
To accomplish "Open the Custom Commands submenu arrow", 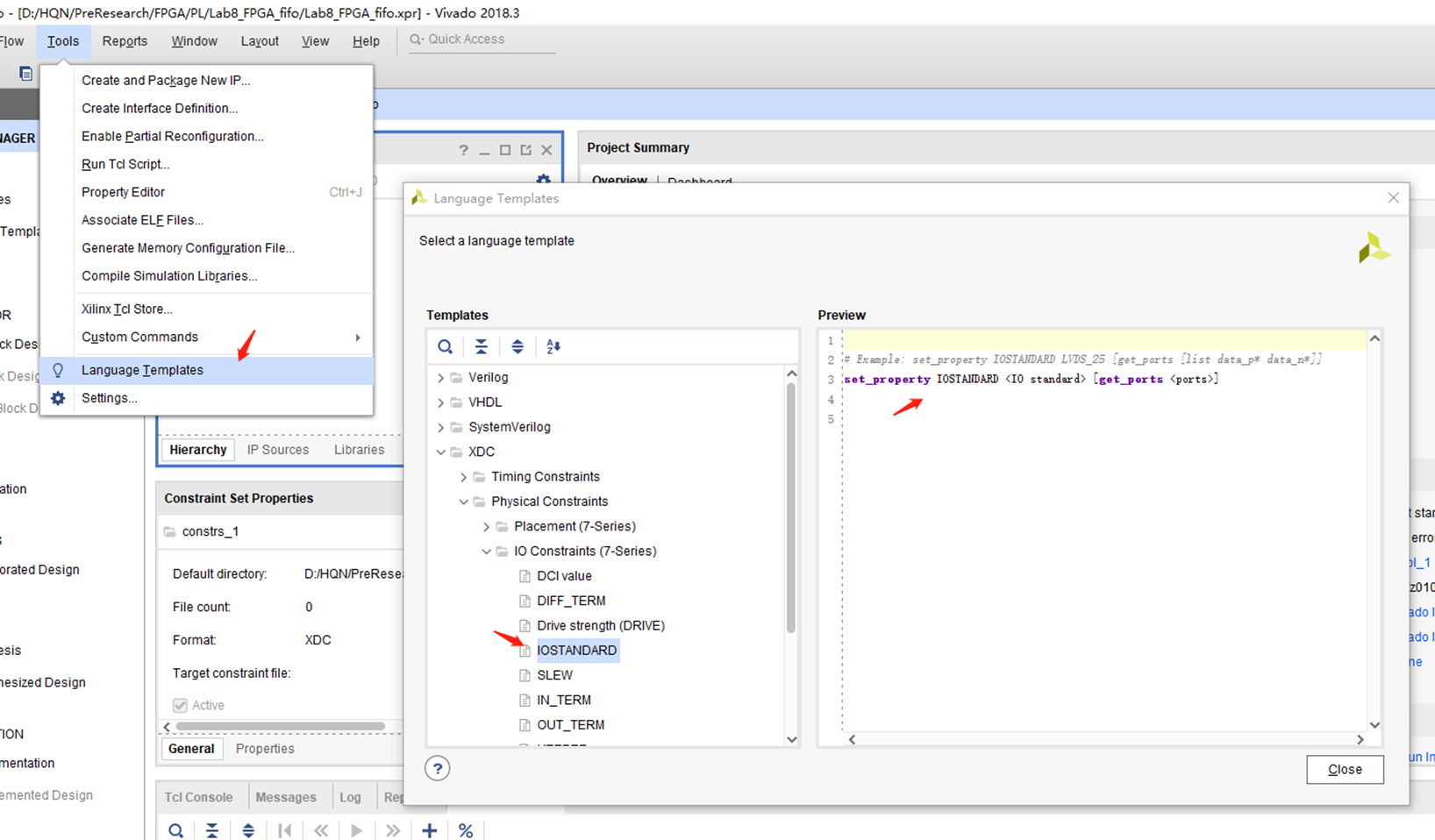I will coord(358,338).
